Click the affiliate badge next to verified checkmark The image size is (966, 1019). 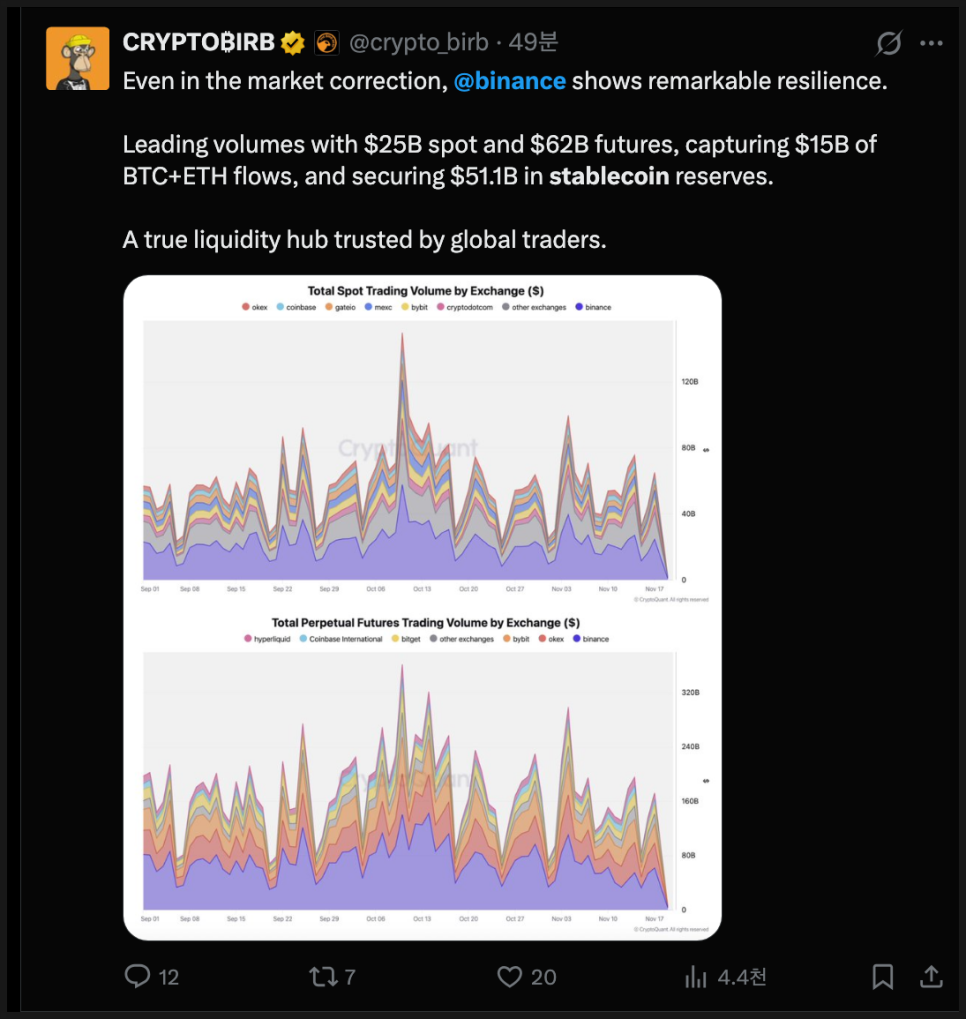tap(326, 42)
